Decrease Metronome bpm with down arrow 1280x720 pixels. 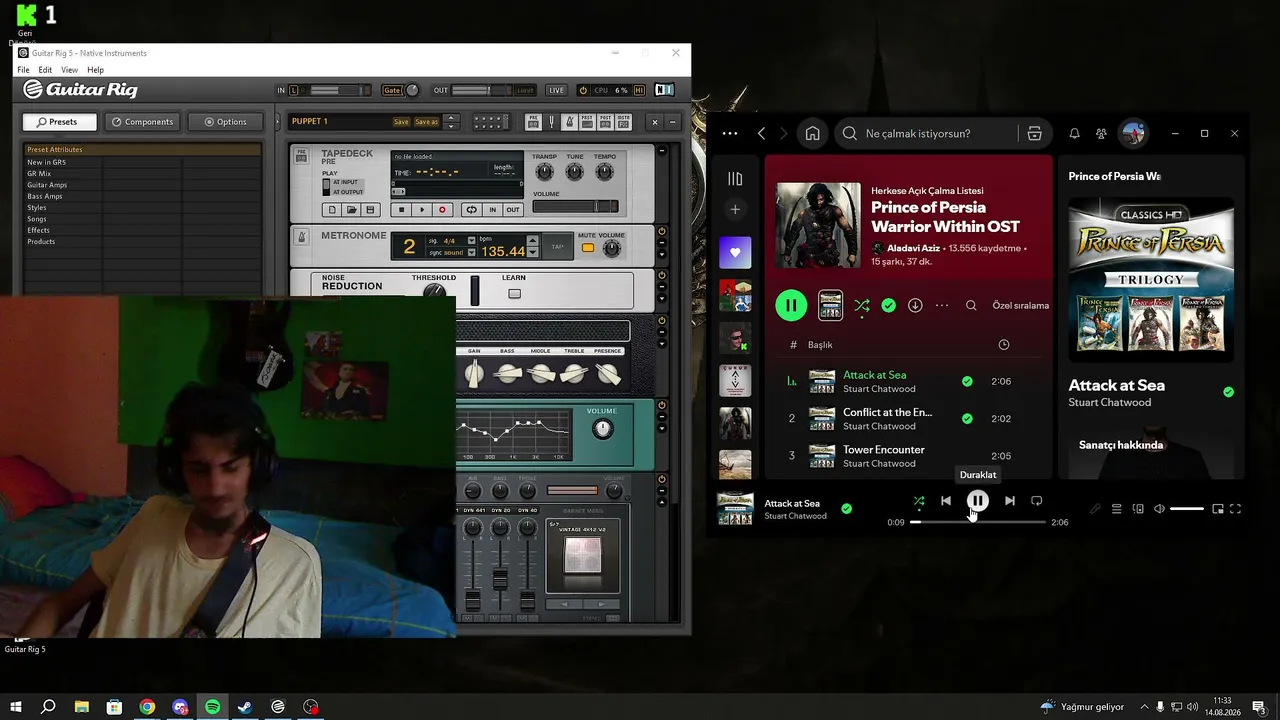(x=533, y=252)
